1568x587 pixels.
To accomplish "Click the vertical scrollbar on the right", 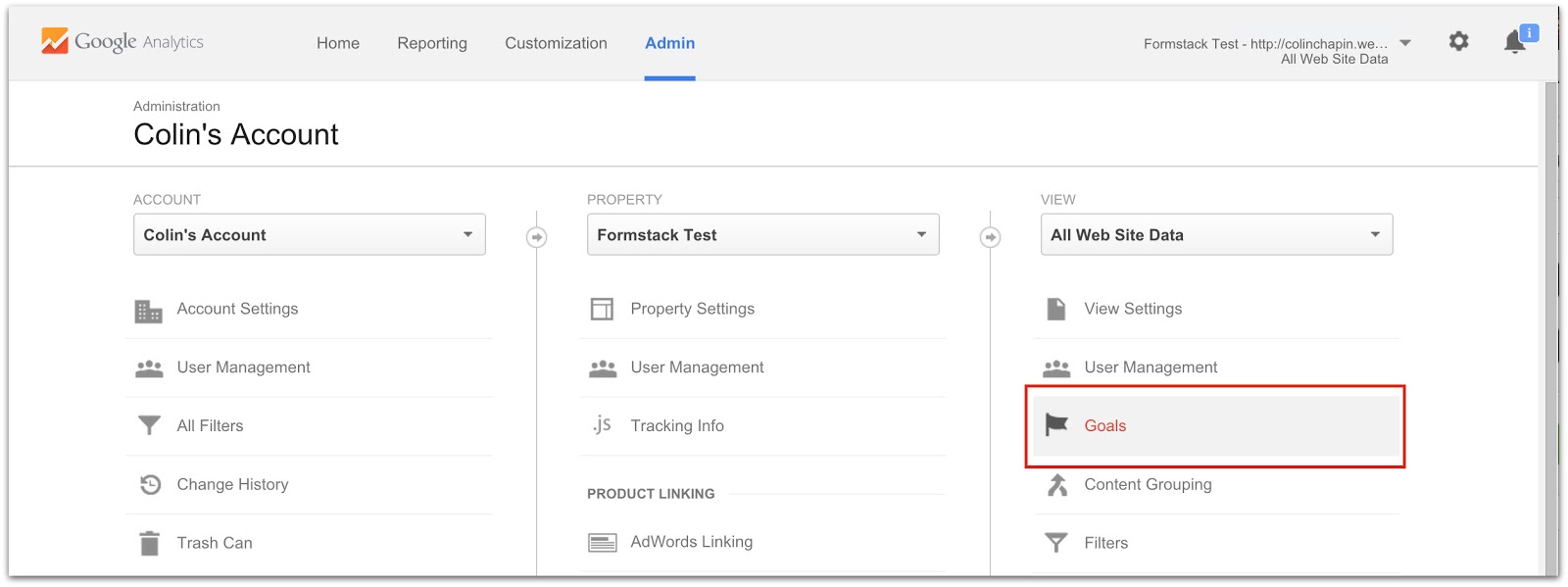I will (x=1550, y=323).
